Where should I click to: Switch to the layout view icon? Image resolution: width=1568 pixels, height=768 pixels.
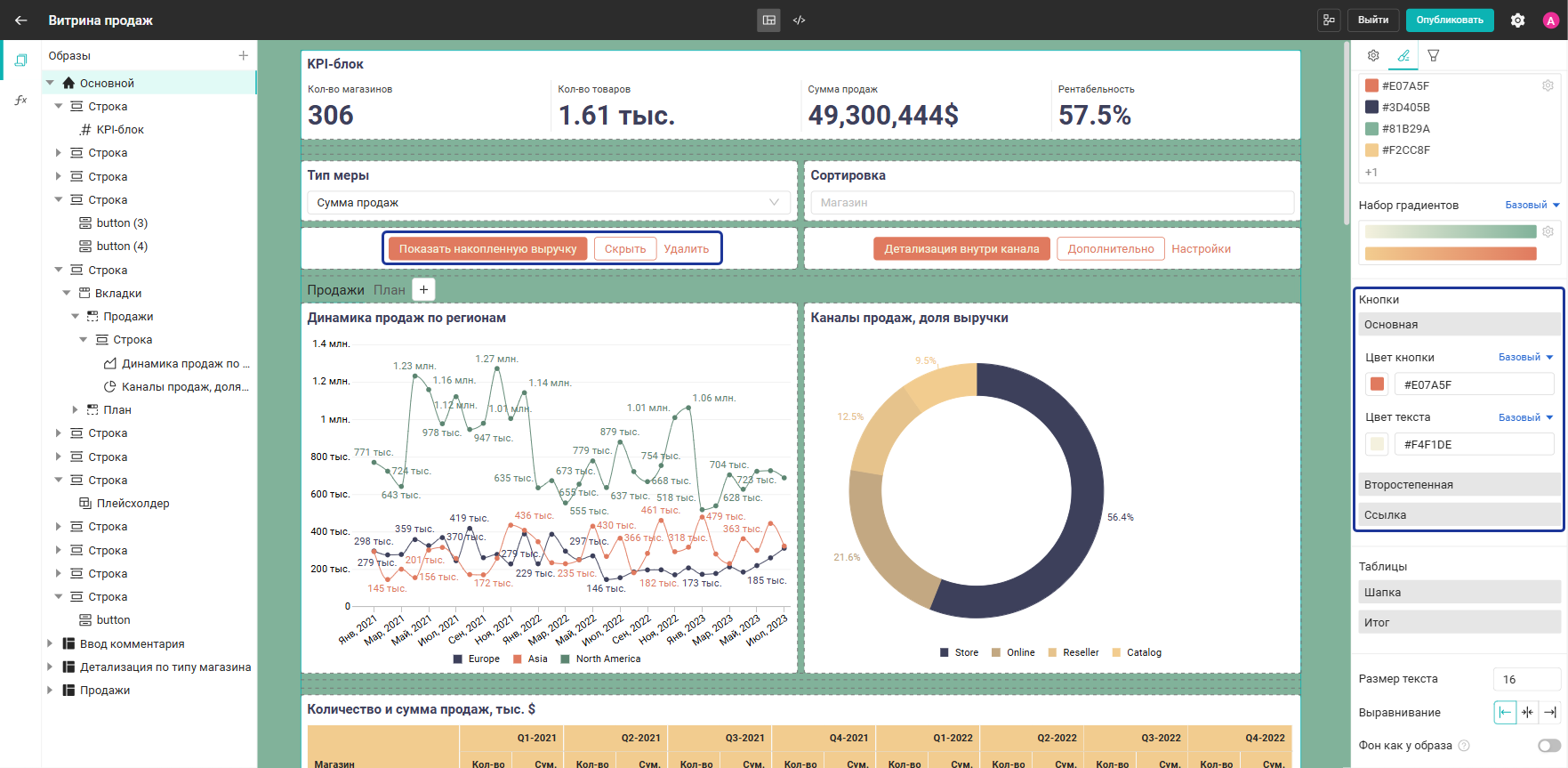coord(769,20)
